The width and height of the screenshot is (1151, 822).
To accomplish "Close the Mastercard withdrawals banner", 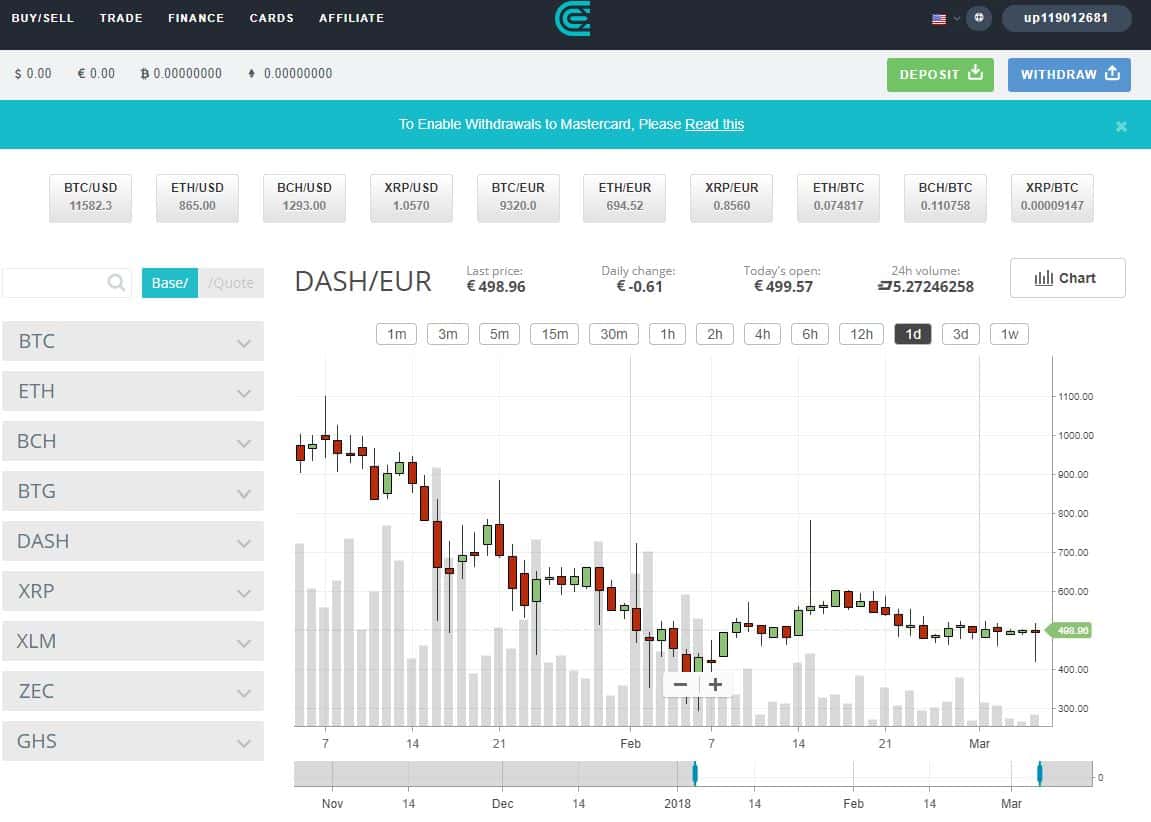I will pyautogui.click(x=1121, y=126).
